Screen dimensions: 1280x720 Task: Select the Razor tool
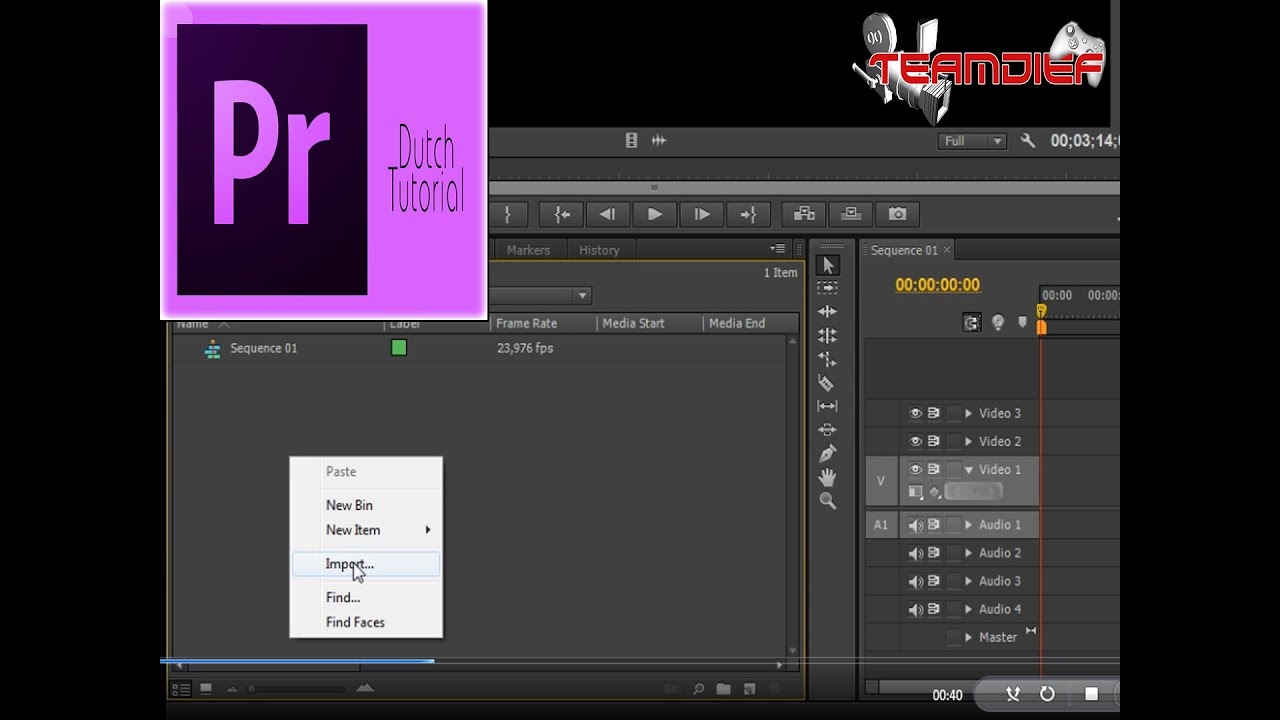pos(827,383)
